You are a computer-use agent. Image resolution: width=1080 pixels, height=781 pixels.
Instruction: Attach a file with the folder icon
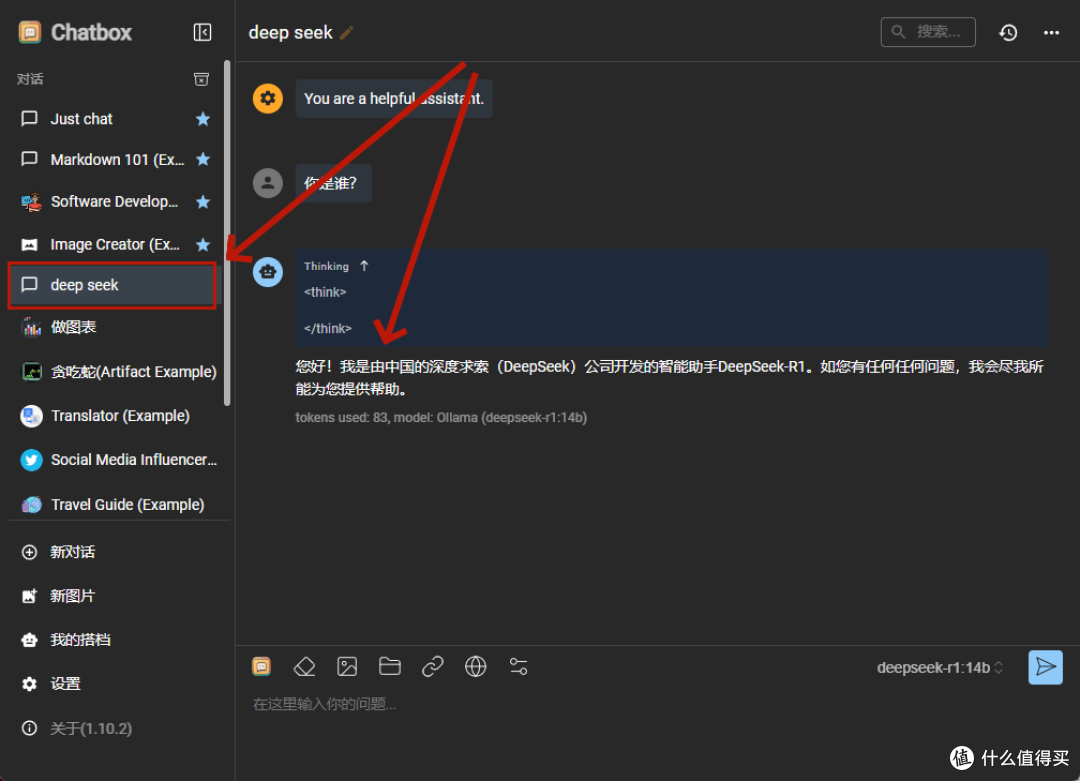point(390,667)
